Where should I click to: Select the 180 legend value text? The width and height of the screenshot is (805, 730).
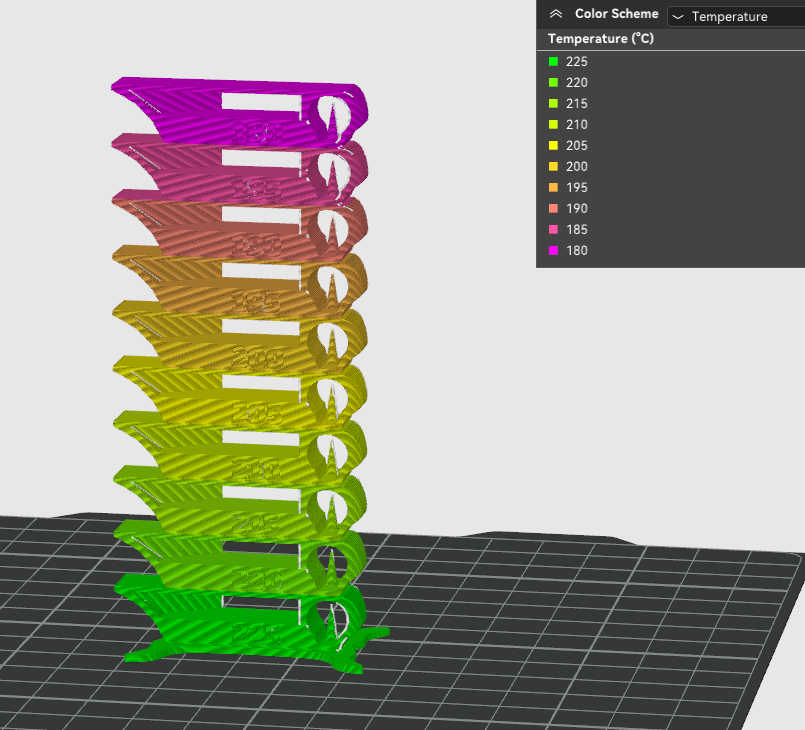point(577,251)
